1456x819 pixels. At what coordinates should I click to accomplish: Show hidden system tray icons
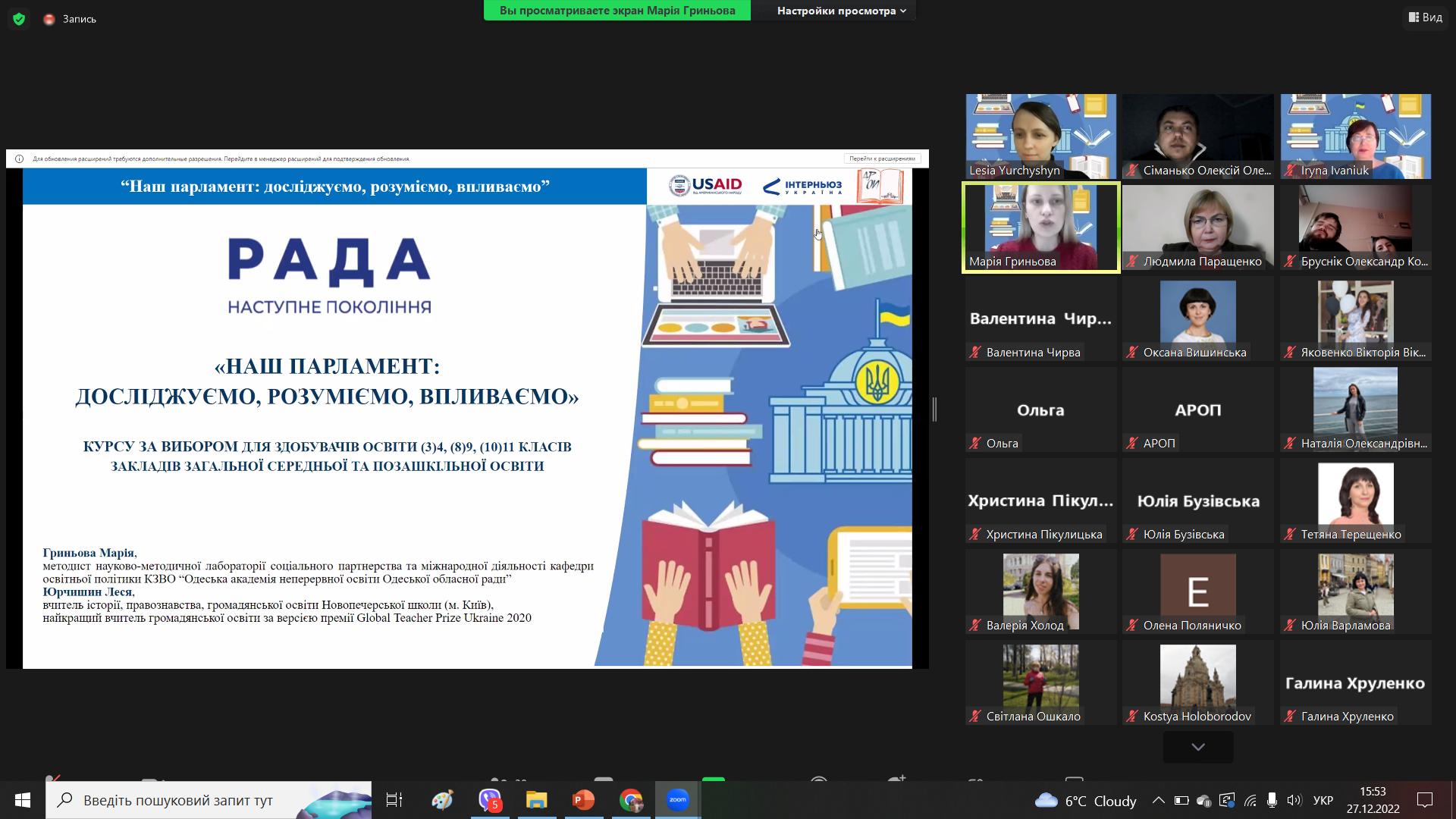point(1158,800)
